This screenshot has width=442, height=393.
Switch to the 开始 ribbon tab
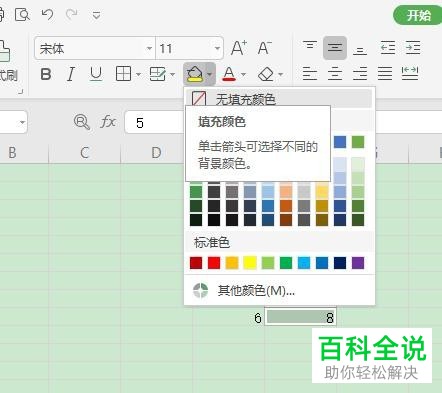pos(418,15)
